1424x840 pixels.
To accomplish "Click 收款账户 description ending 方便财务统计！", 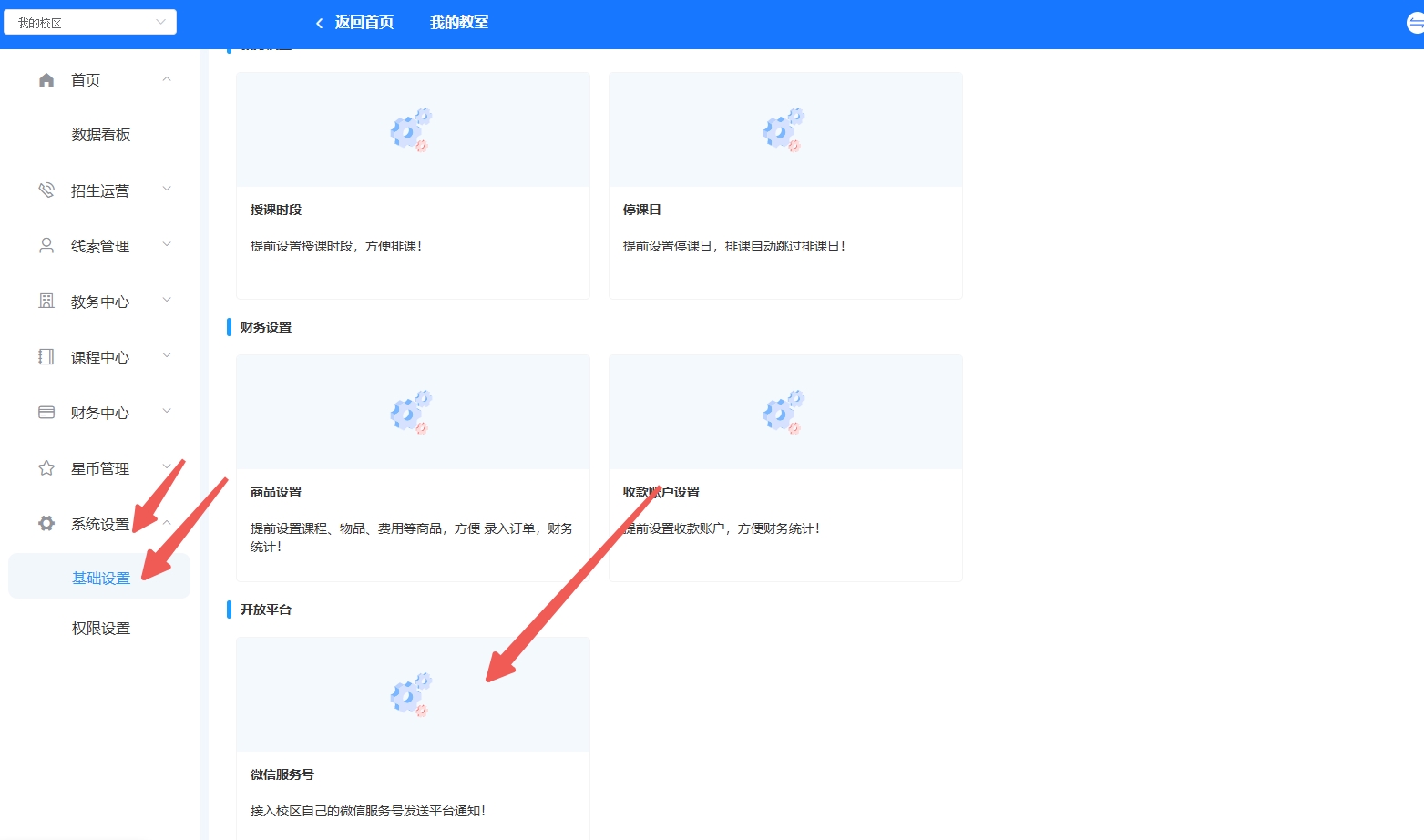I will (x=722, y=528).
